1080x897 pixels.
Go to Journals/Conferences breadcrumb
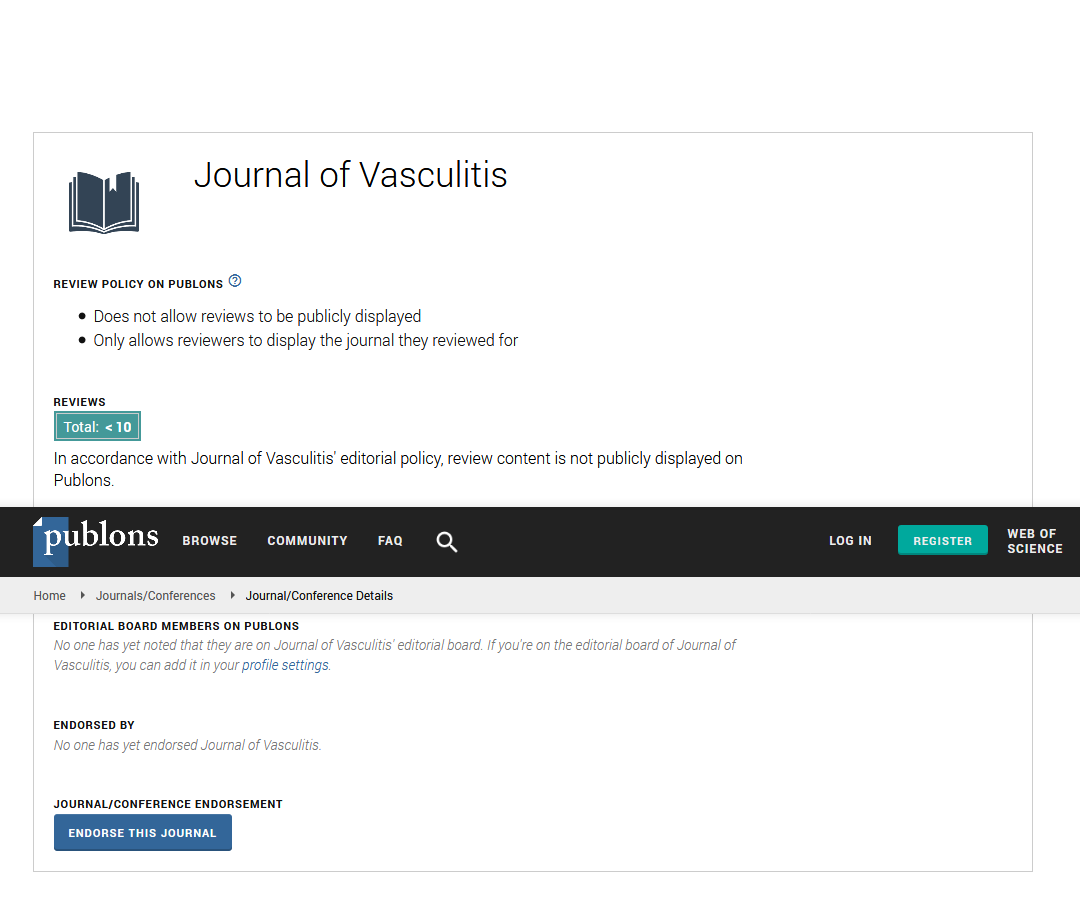click(x=156, y=596)
